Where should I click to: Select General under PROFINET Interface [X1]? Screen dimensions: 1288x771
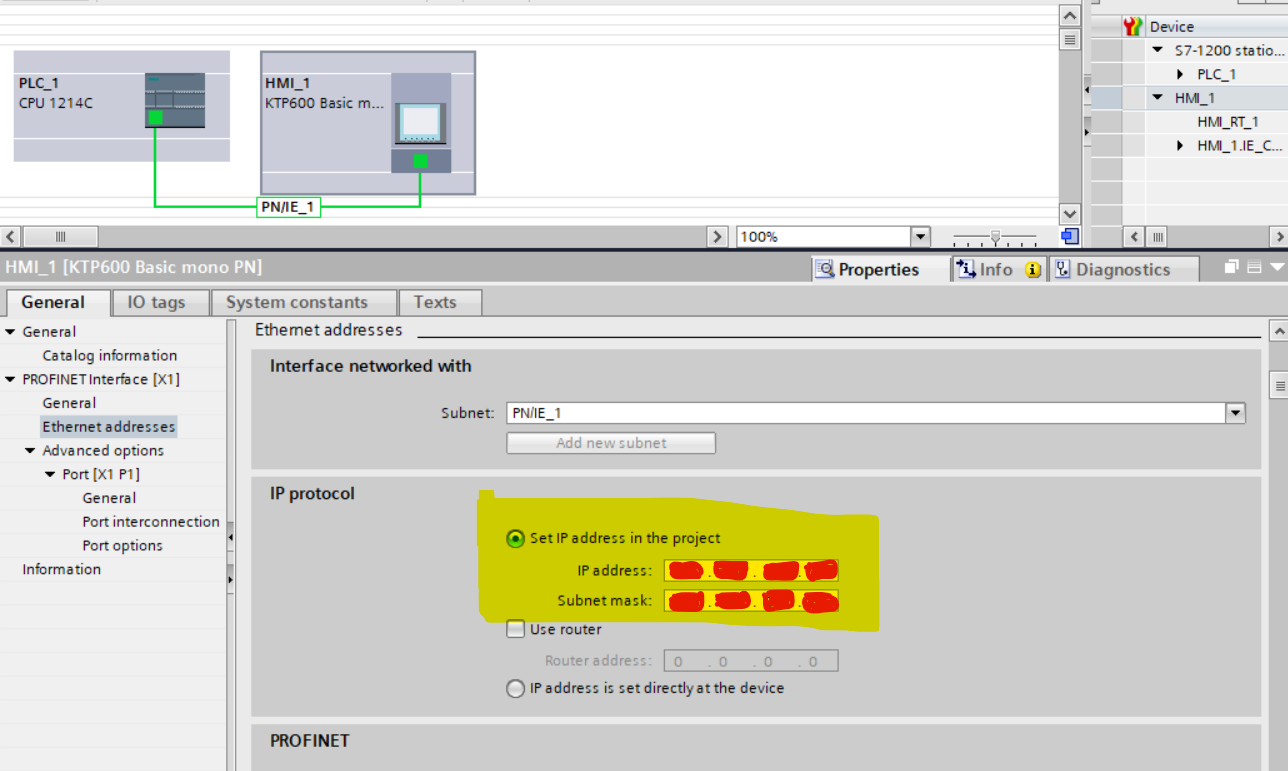pos(69,403)
